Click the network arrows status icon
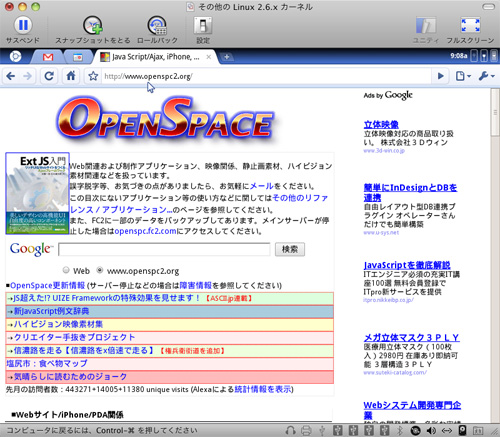The height and width of the screenshot is (437, 500). 447,430
